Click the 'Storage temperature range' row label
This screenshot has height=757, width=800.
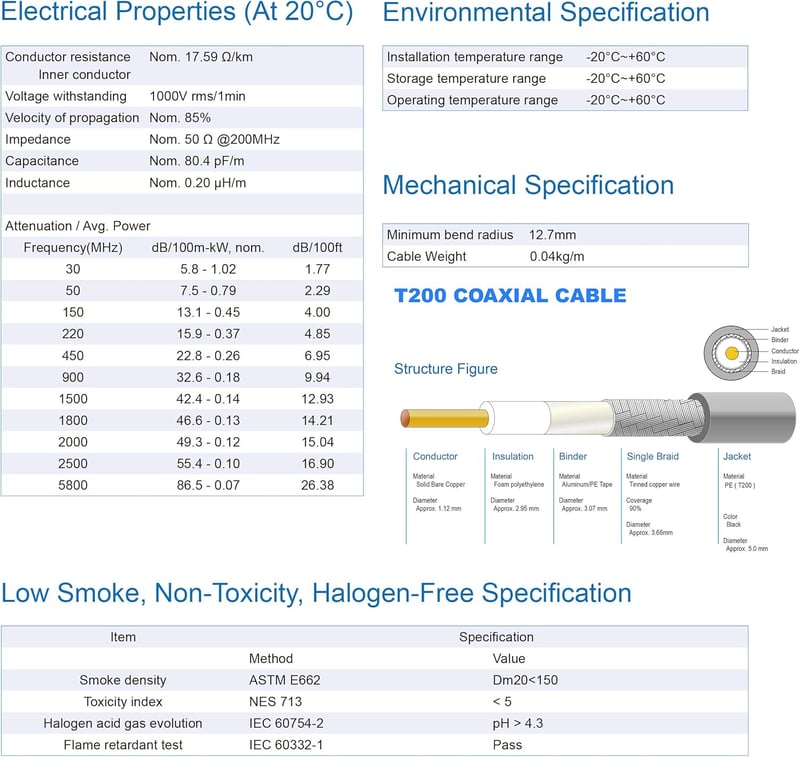tap(466, 79)
